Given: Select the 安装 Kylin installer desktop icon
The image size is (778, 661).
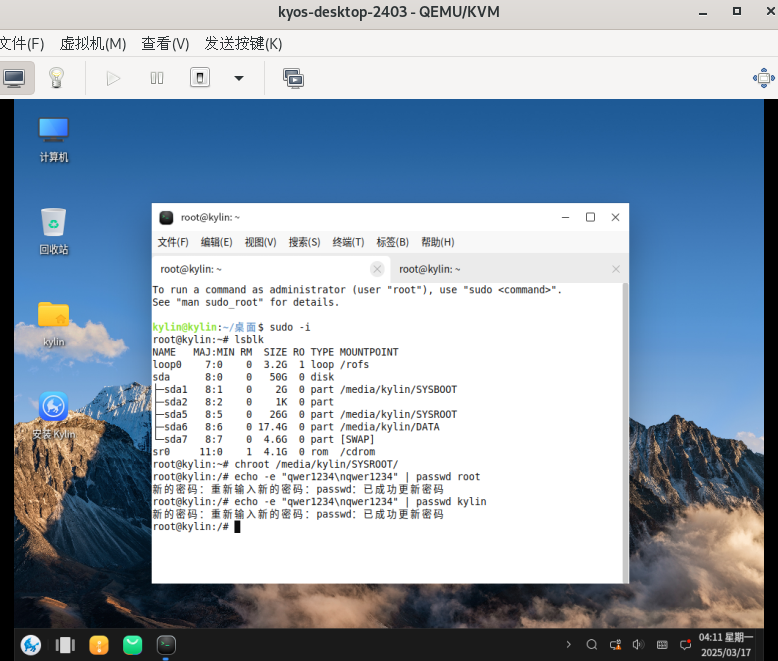Looking at the screenshot, I should pyautogui.click(x=54, y=416).
